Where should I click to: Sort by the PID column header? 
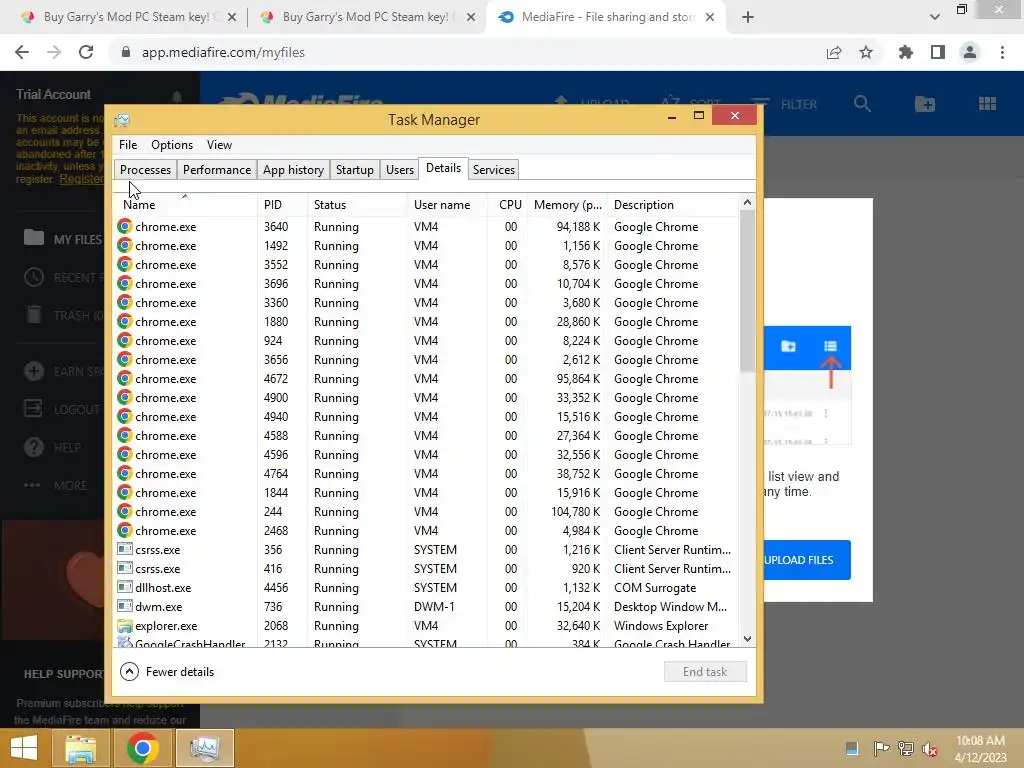pos(282,204)
